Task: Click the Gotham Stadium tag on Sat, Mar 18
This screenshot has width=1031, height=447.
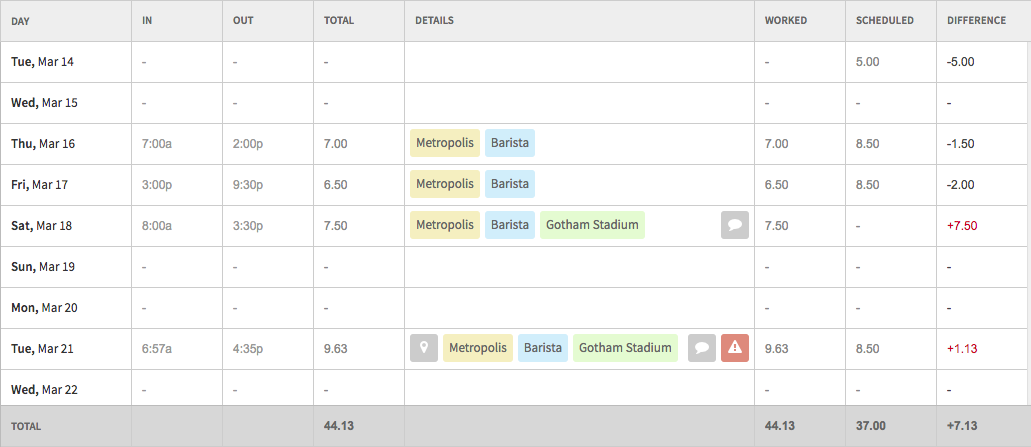Action: click(x=592, y=225)
